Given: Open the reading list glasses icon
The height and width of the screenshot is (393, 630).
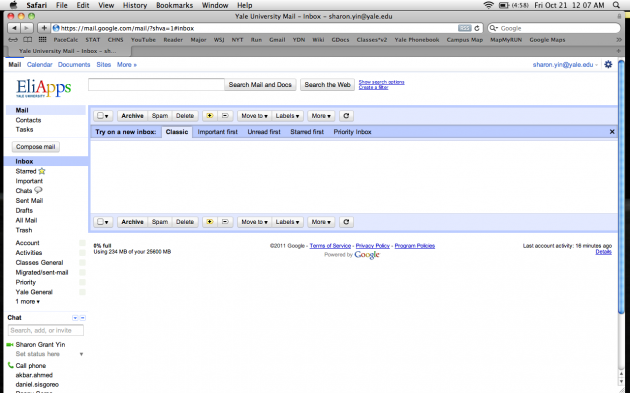Looking at the screenshot, I should click(13, 39).
